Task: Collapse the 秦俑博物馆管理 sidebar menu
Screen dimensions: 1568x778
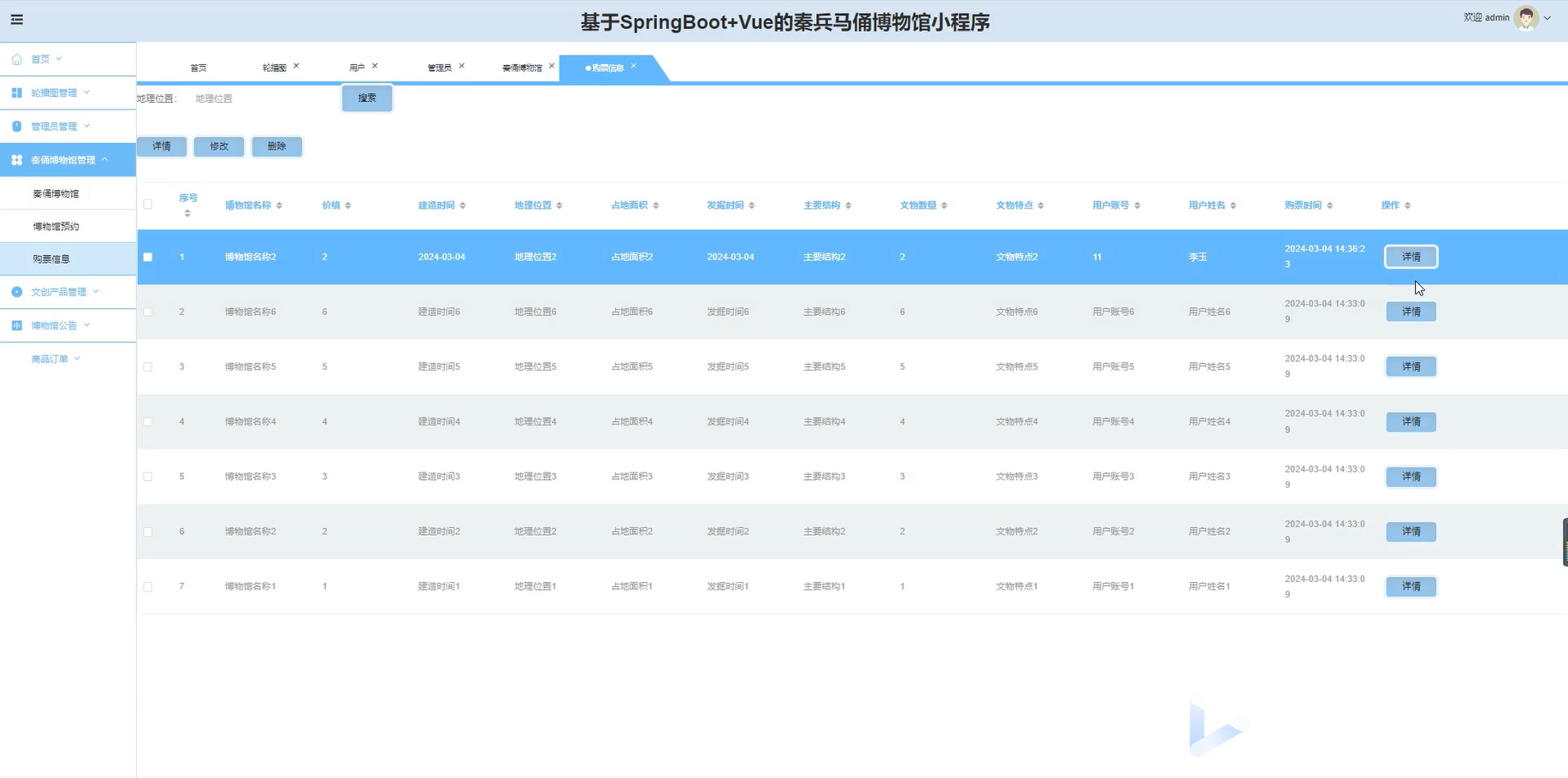Action: [x=105, y=159]
